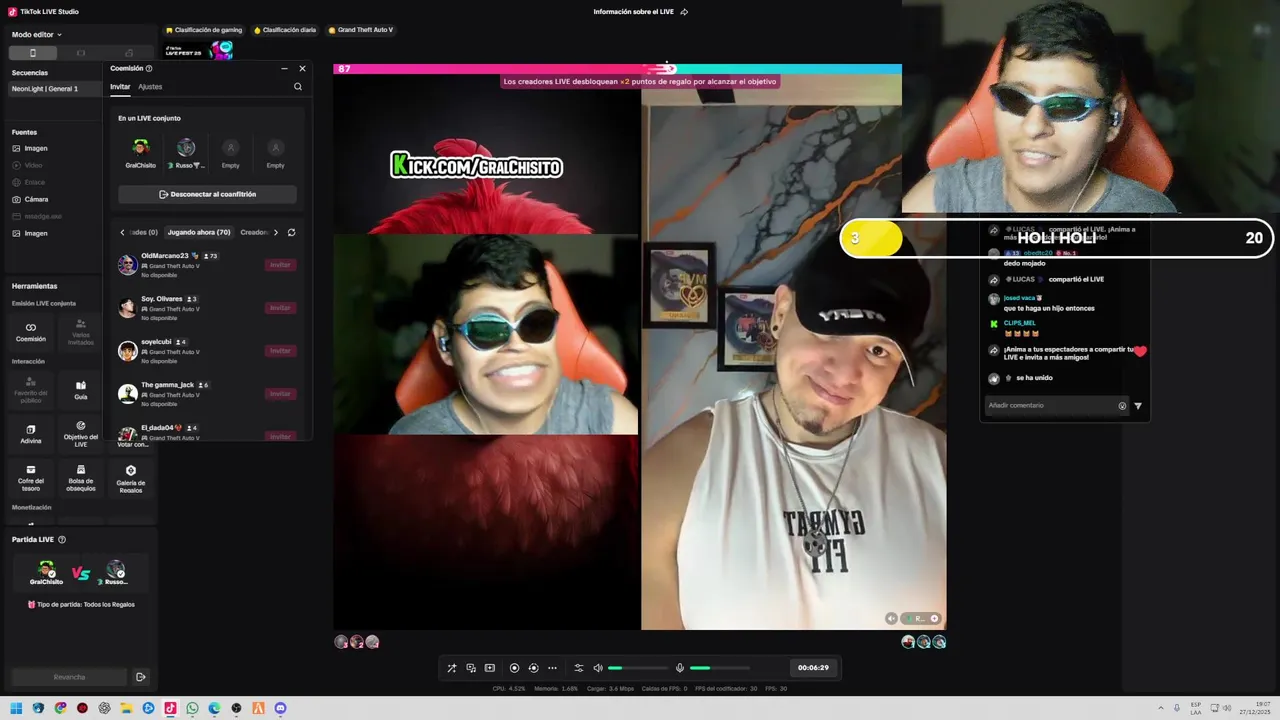The height and width of the screenshot is (720, 1280).
Task: Adjust the microphone volume slider
Action: pos(720,668)
